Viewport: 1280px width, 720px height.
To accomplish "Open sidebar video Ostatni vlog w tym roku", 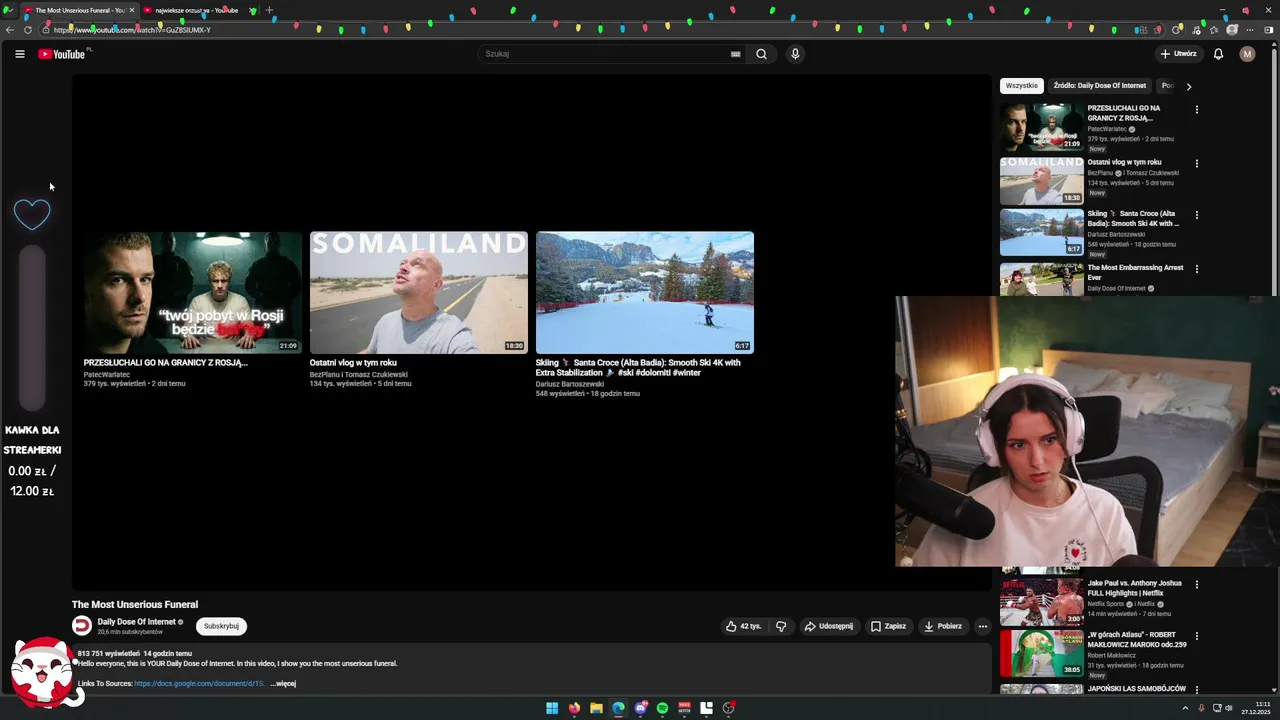I will pyautogui.click(x=1124, y=162).
